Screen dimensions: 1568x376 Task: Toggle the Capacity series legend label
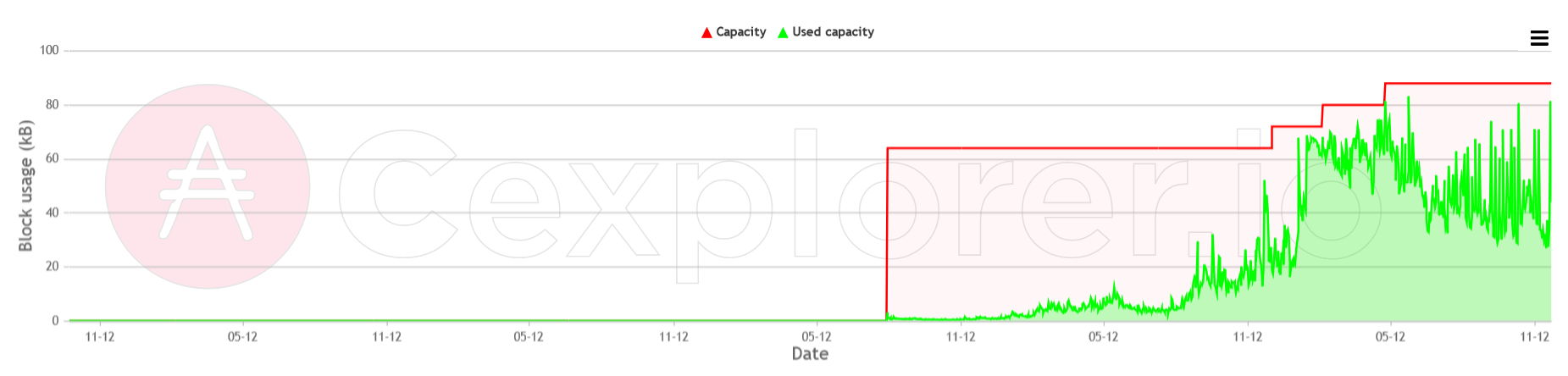740,32
